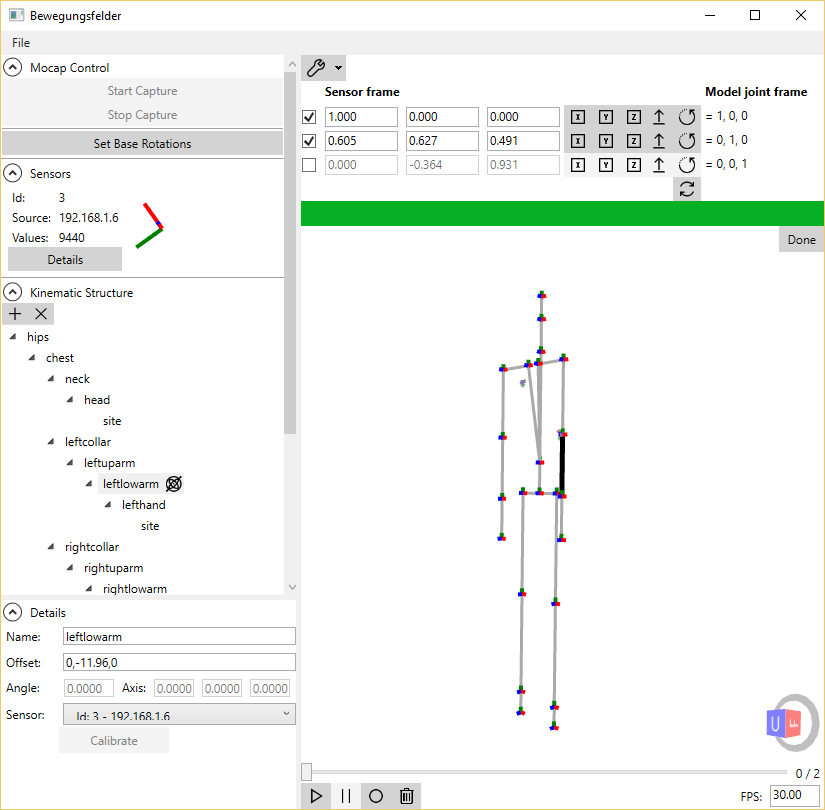This screenshot has width=825, height=810.
Task: Open the File menu
Action: [x=20, y=43]
